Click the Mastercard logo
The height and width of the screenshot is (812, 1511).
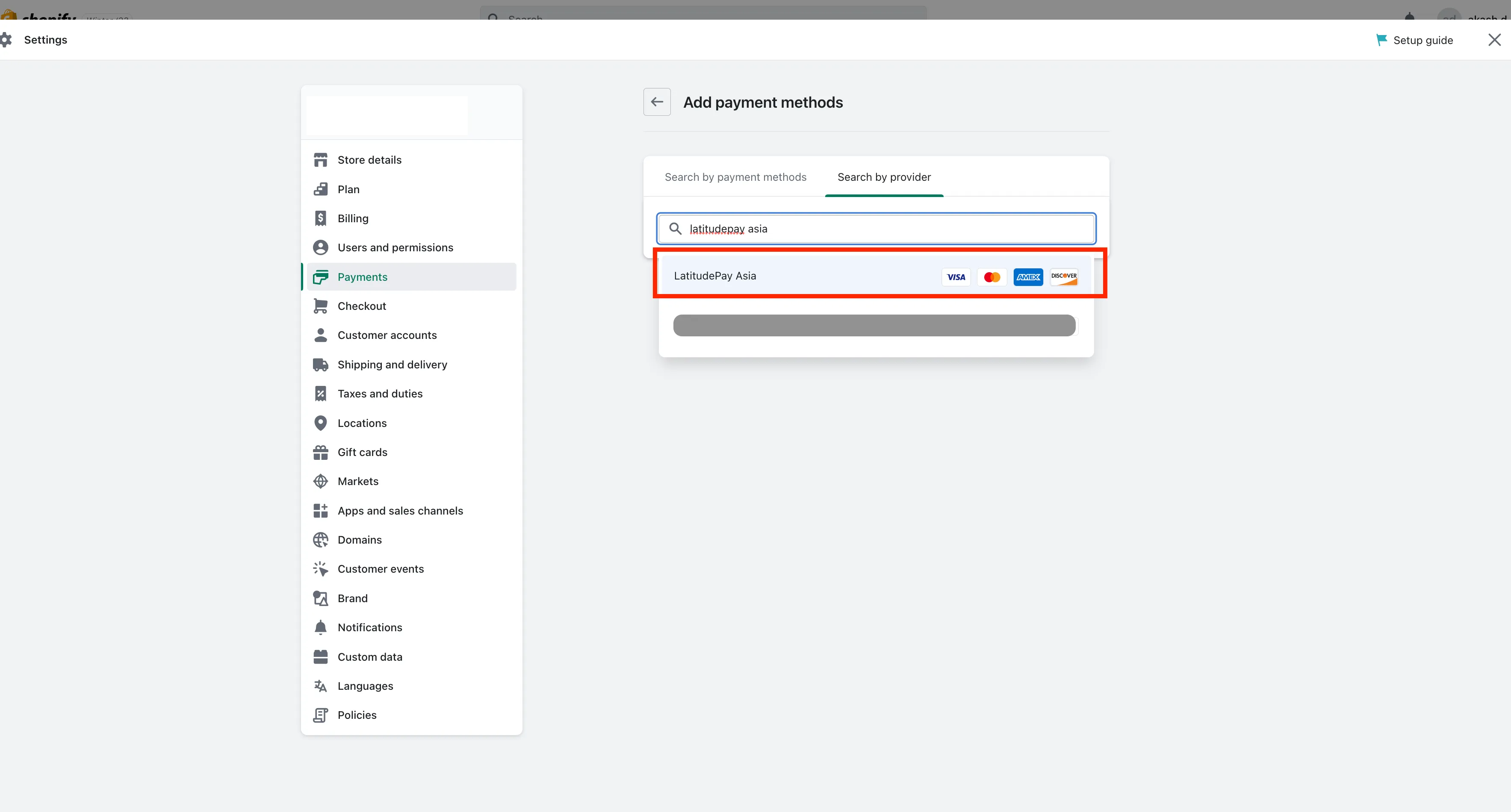point(992,277)
